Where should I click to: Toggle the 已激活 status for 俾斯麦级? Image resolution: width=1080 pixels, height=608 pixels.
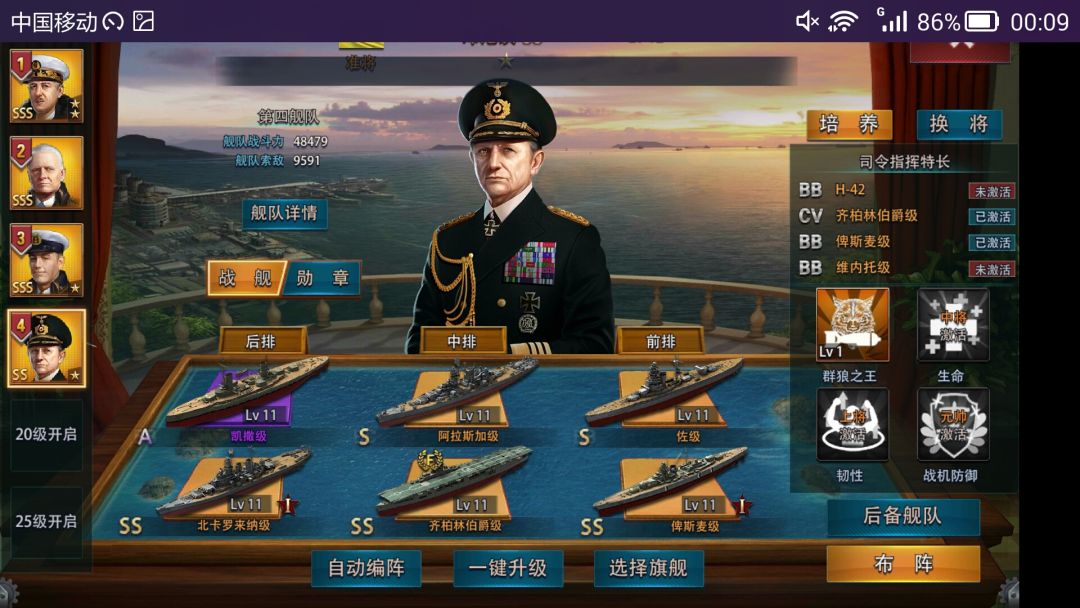(x=992, y=242)
